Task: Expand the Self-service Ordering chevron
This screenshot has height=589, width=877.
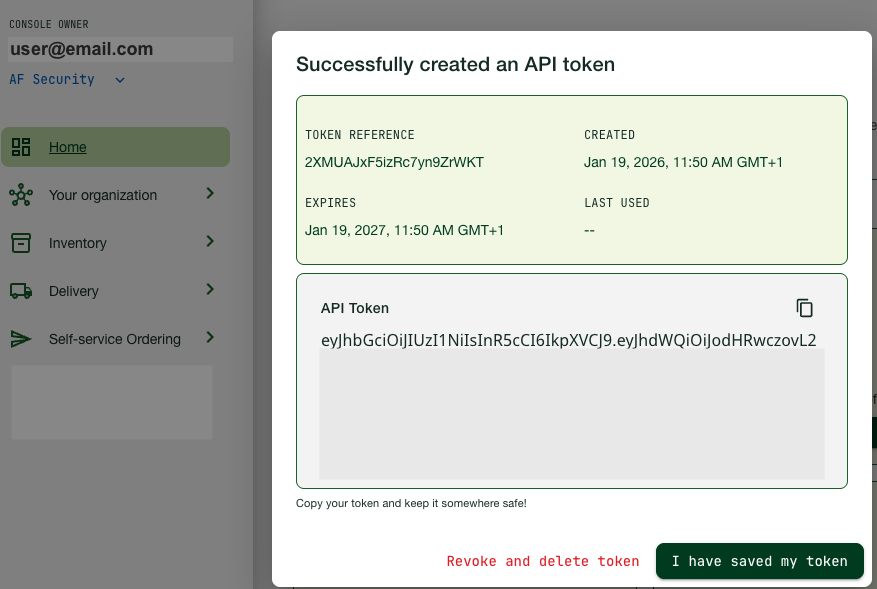Action: coord(210,338)
